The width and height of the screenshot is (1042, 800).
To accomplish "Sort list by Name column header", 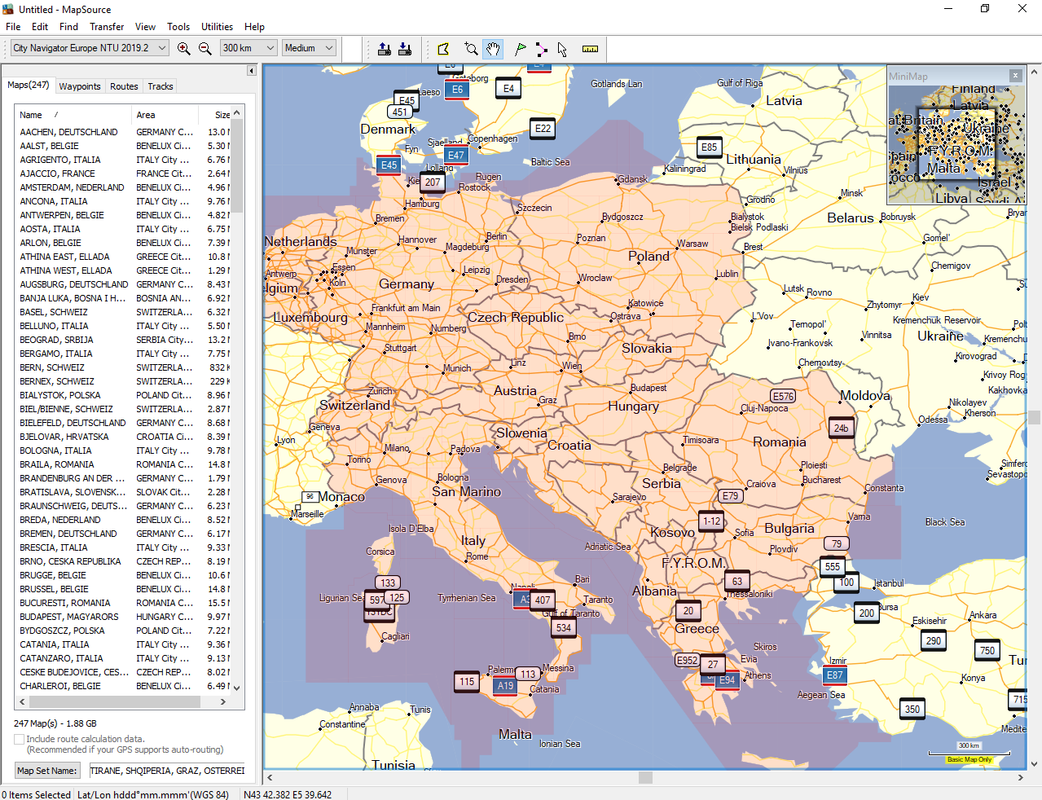I will (73, 115).
